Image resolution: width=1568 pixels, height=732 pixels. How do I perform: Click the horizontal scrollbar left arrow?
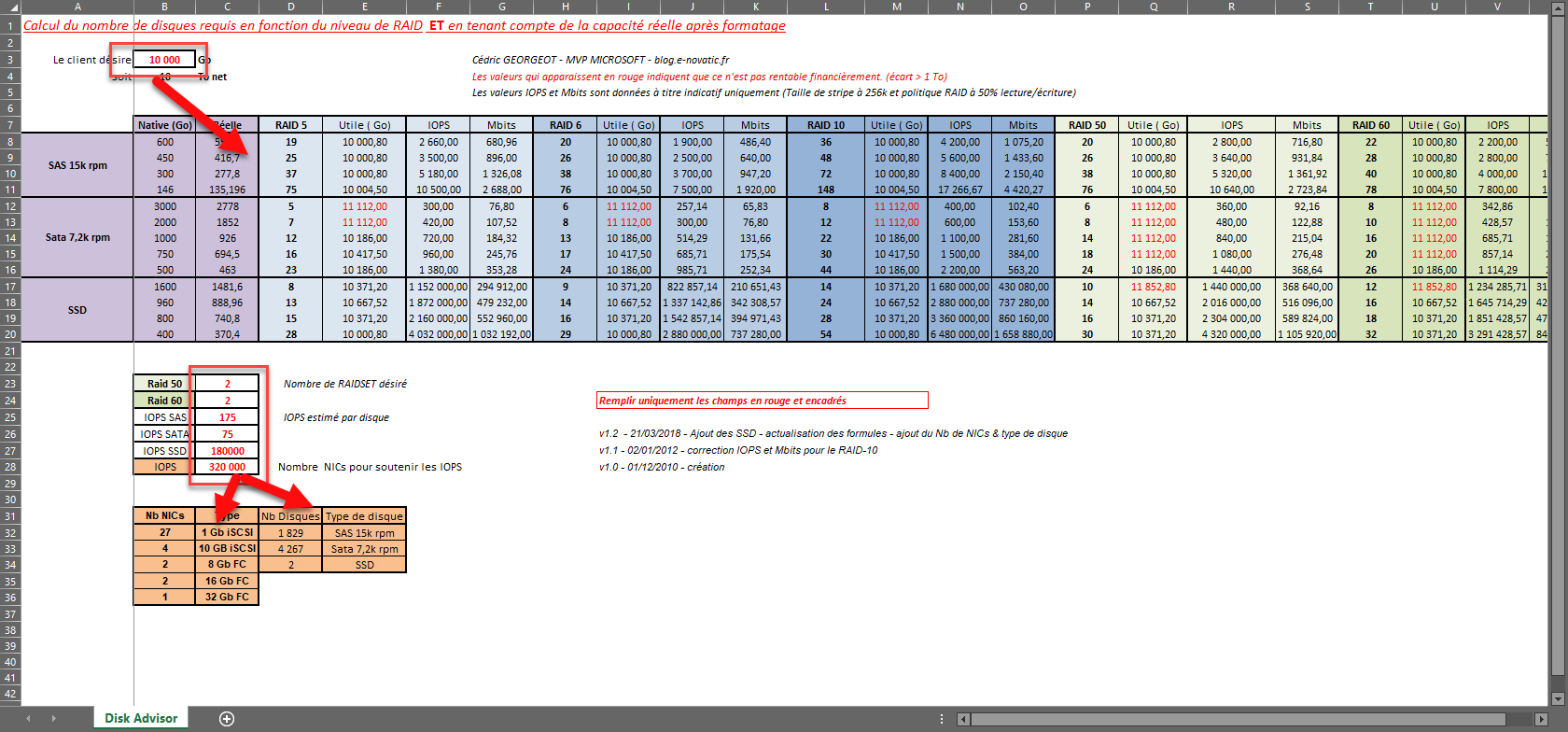pyautogui.click(x=963, y=719)
